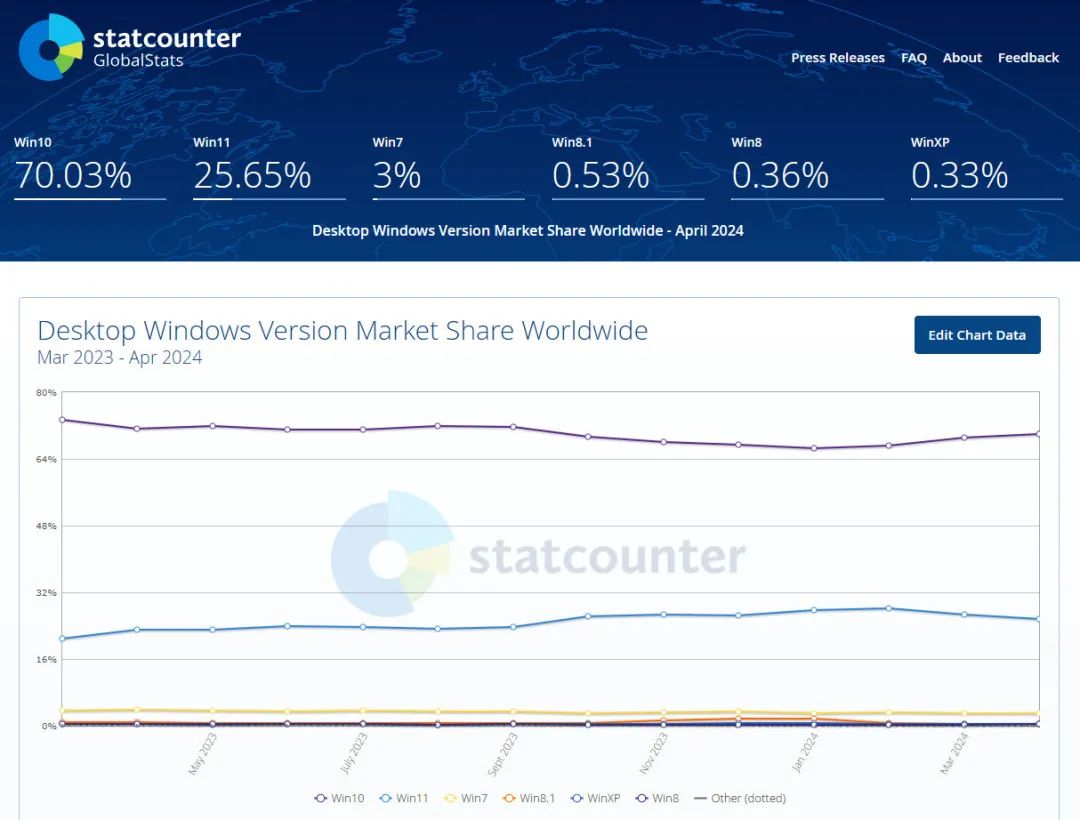This screenshot has width=1080, height=820.
Task: Click the StatCounter GlobalStats logo
Action: click(x=130, y=44)
